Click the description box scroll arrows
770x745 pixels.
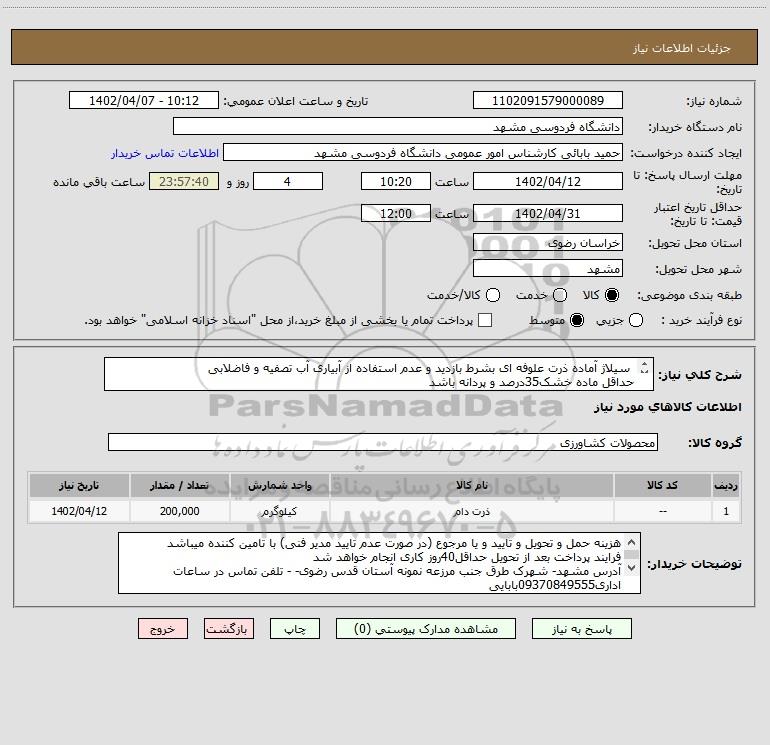(644, 367)
